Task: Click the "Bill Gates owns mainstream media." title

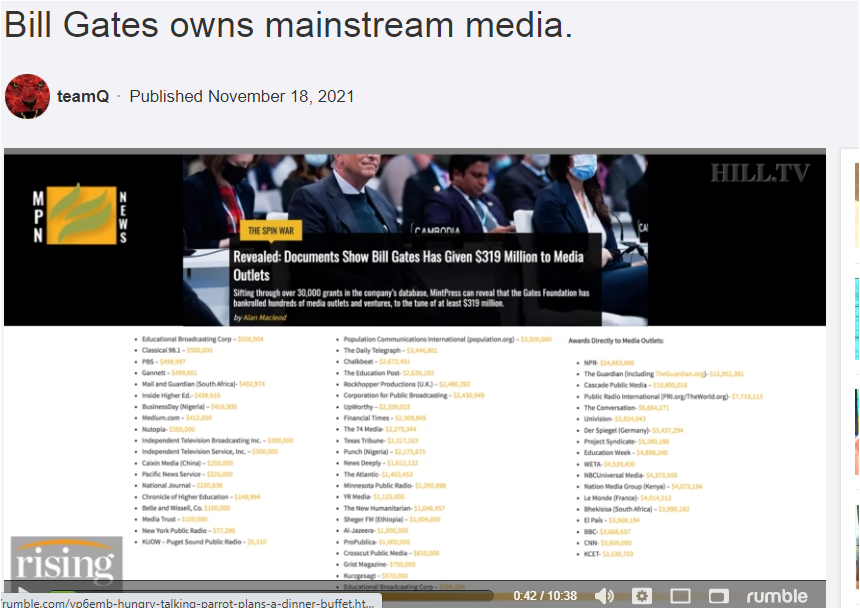Action: point(288,25)
